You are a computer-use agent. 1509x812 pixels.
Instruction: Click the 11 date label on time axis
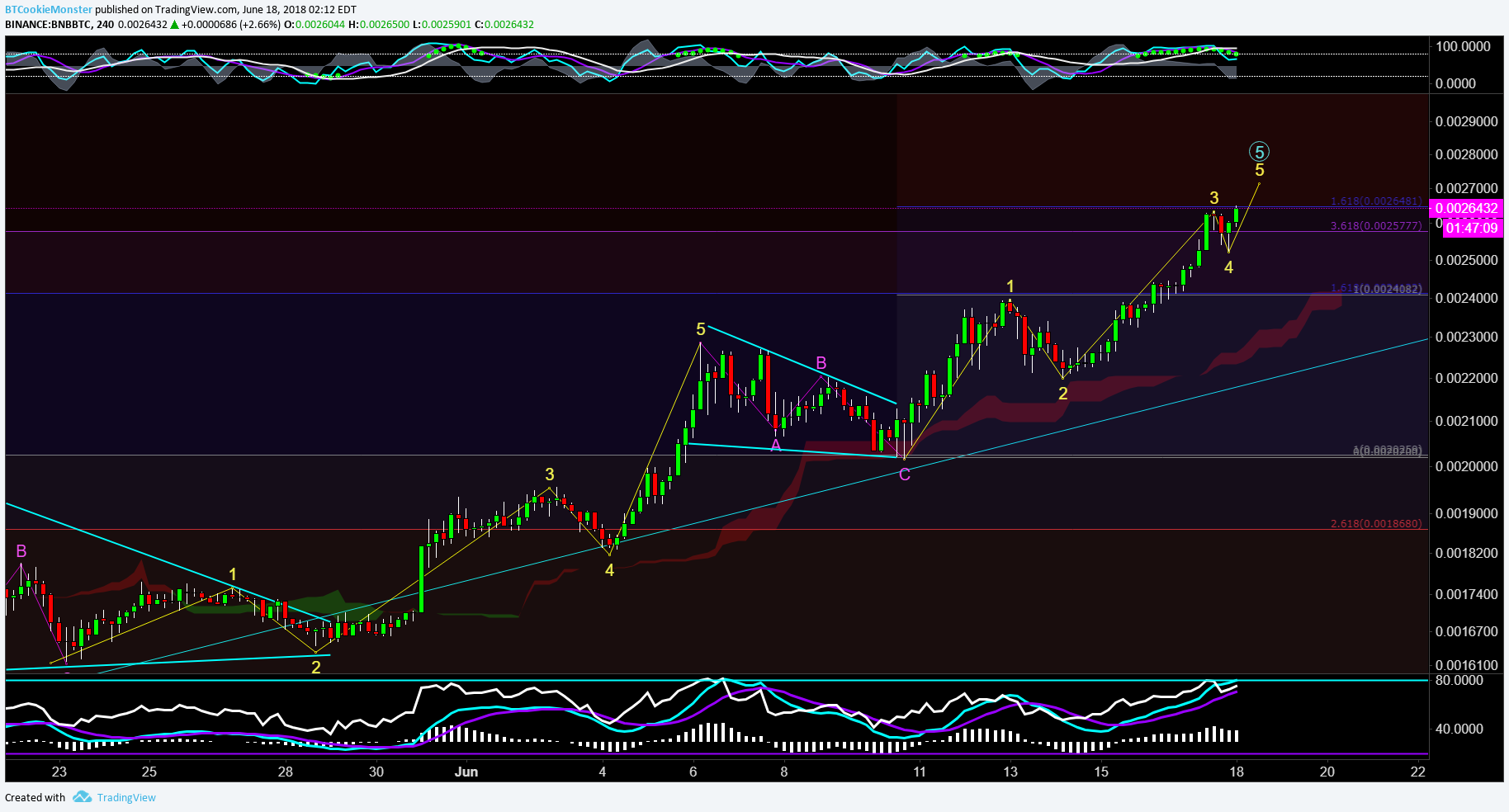(x=919, y=772)
